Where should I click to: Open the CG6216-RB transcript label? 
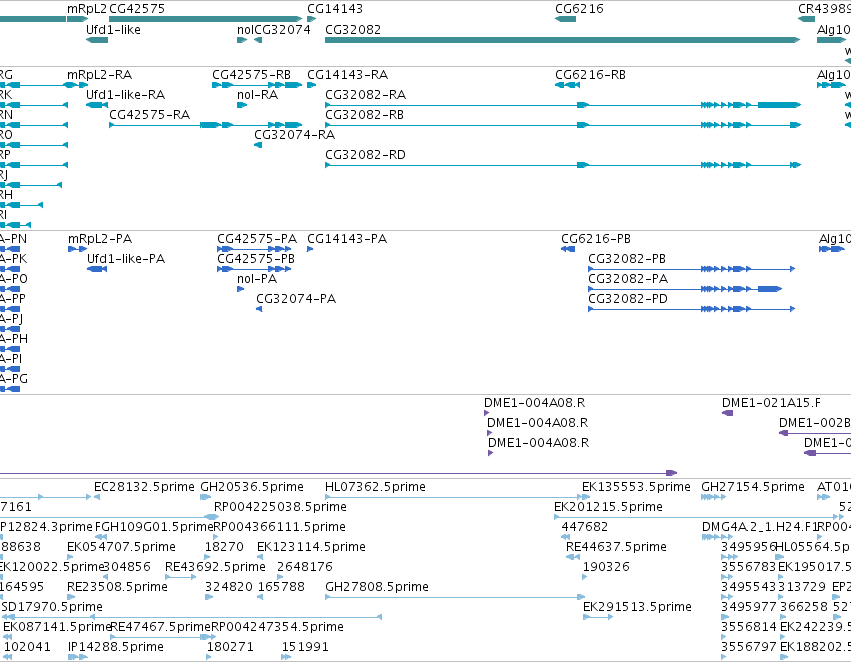pyautogui.click(x=590, y=74)
